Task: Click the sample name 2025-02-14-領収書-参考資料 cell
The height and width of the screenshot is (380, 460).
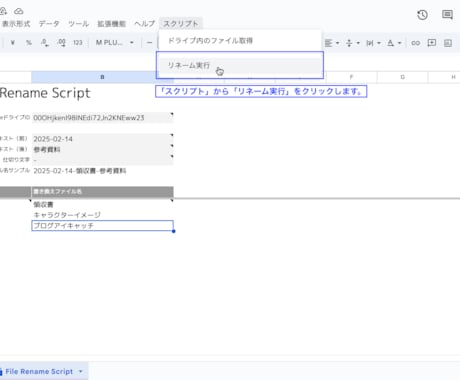Action: point(102,171)
